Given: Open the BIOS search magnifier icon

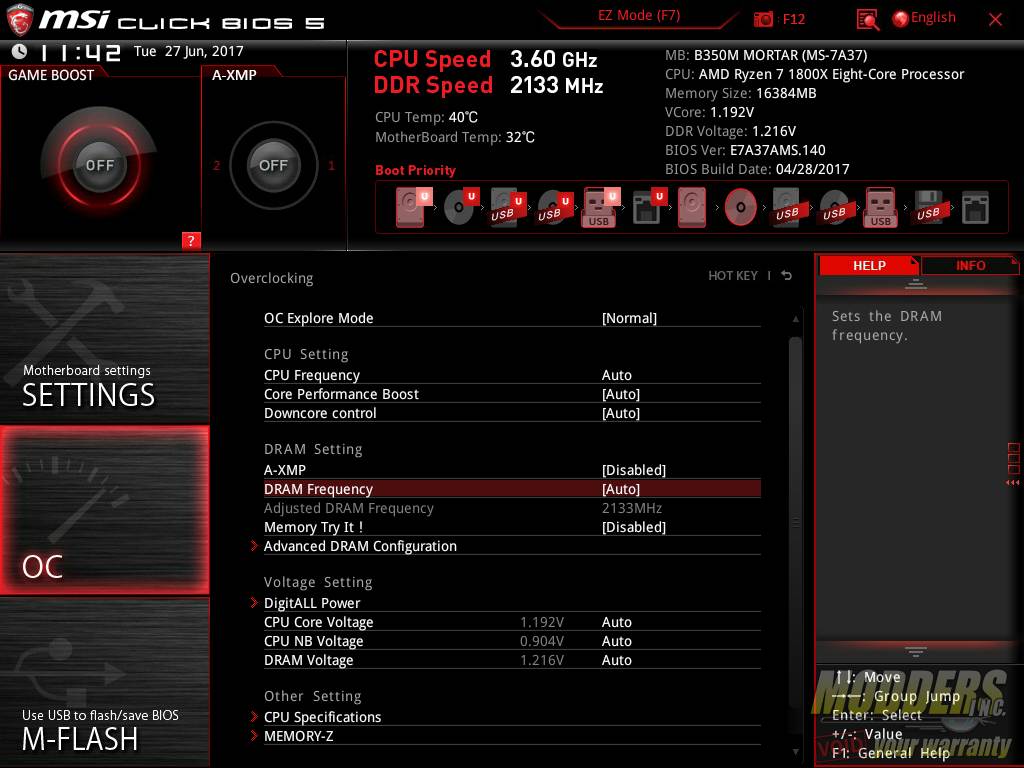Looking at the screenshot, I should [x=867, y=20].
